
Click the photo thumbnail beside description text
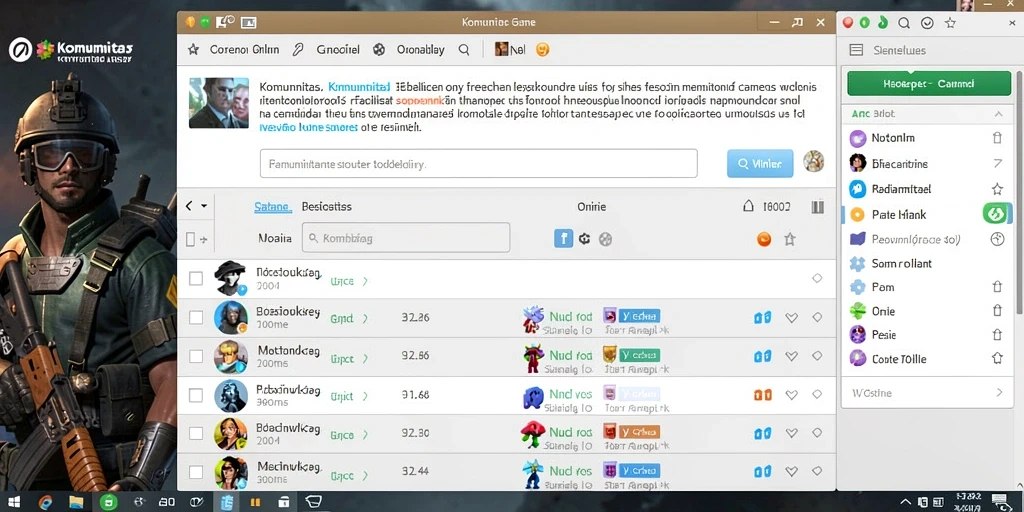(x=219, y=103)
